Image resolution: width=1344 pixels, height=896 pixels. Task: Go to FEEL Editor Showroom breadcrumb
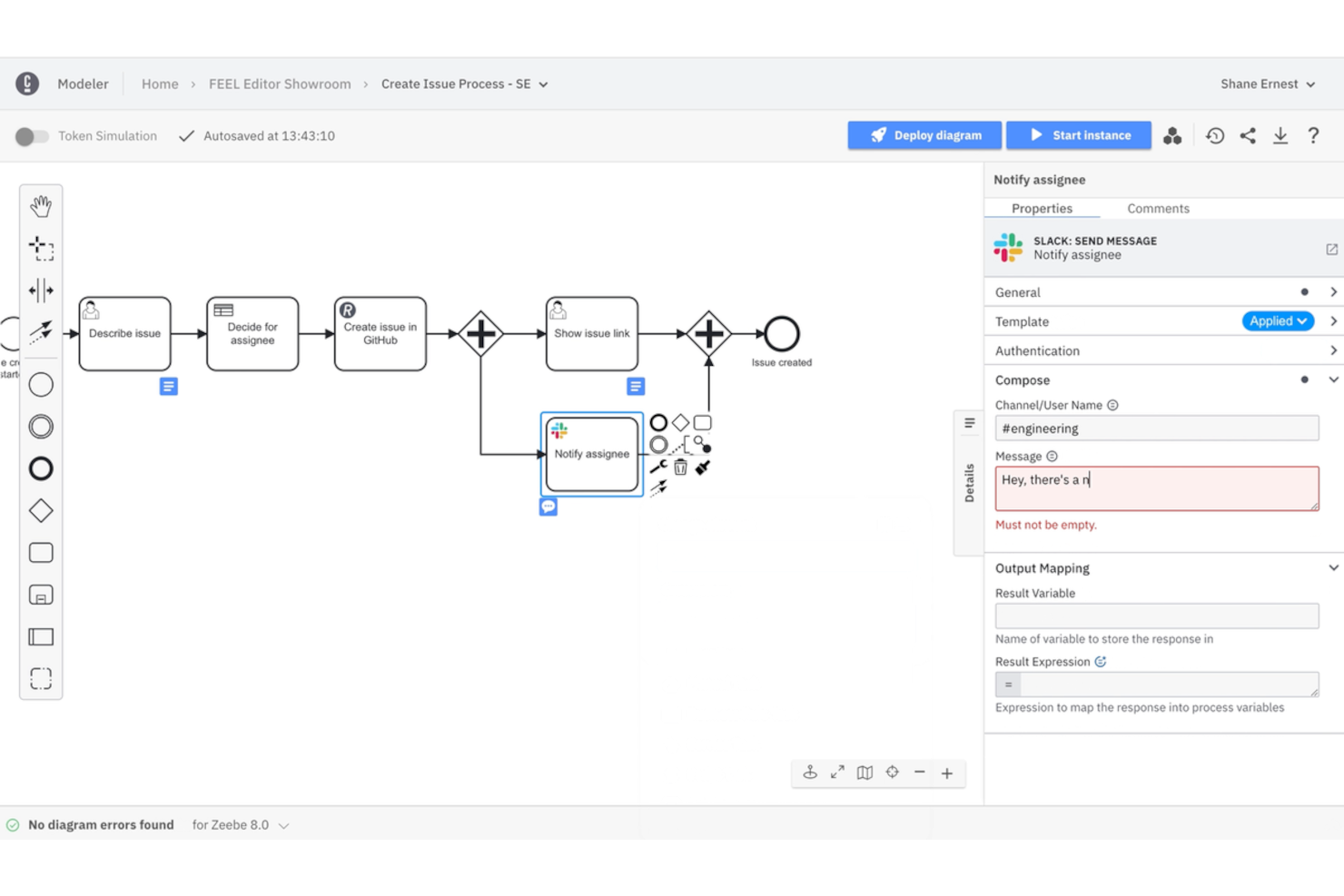click(280, 84)
